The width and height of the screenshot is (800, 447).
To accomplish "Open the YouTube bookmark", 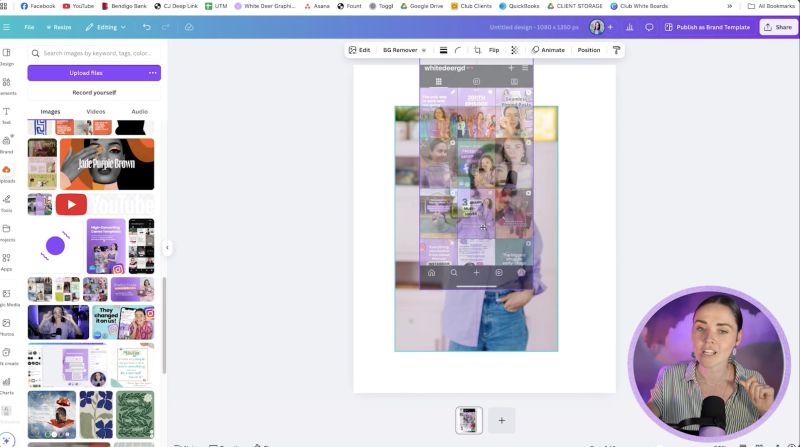I will coord(78,6).
